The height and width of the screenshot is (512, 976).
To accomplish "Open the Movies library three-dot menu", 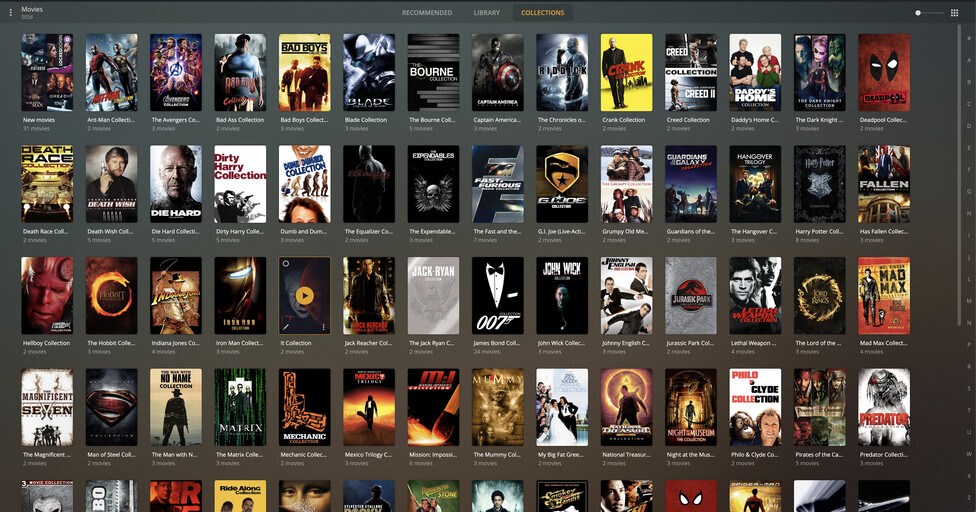I will point(11,12).
